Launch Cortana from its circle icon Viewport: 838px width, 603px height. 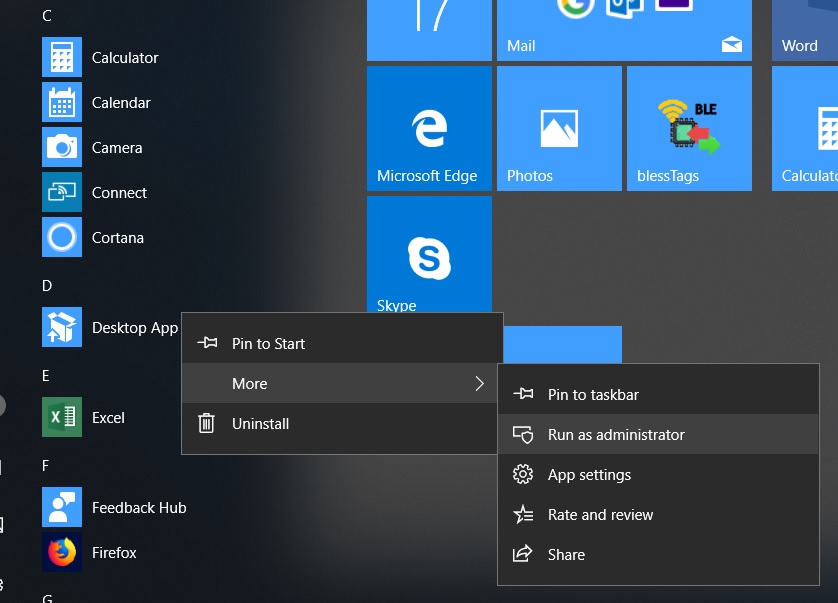pyautogui.click(x=62, y=237)
